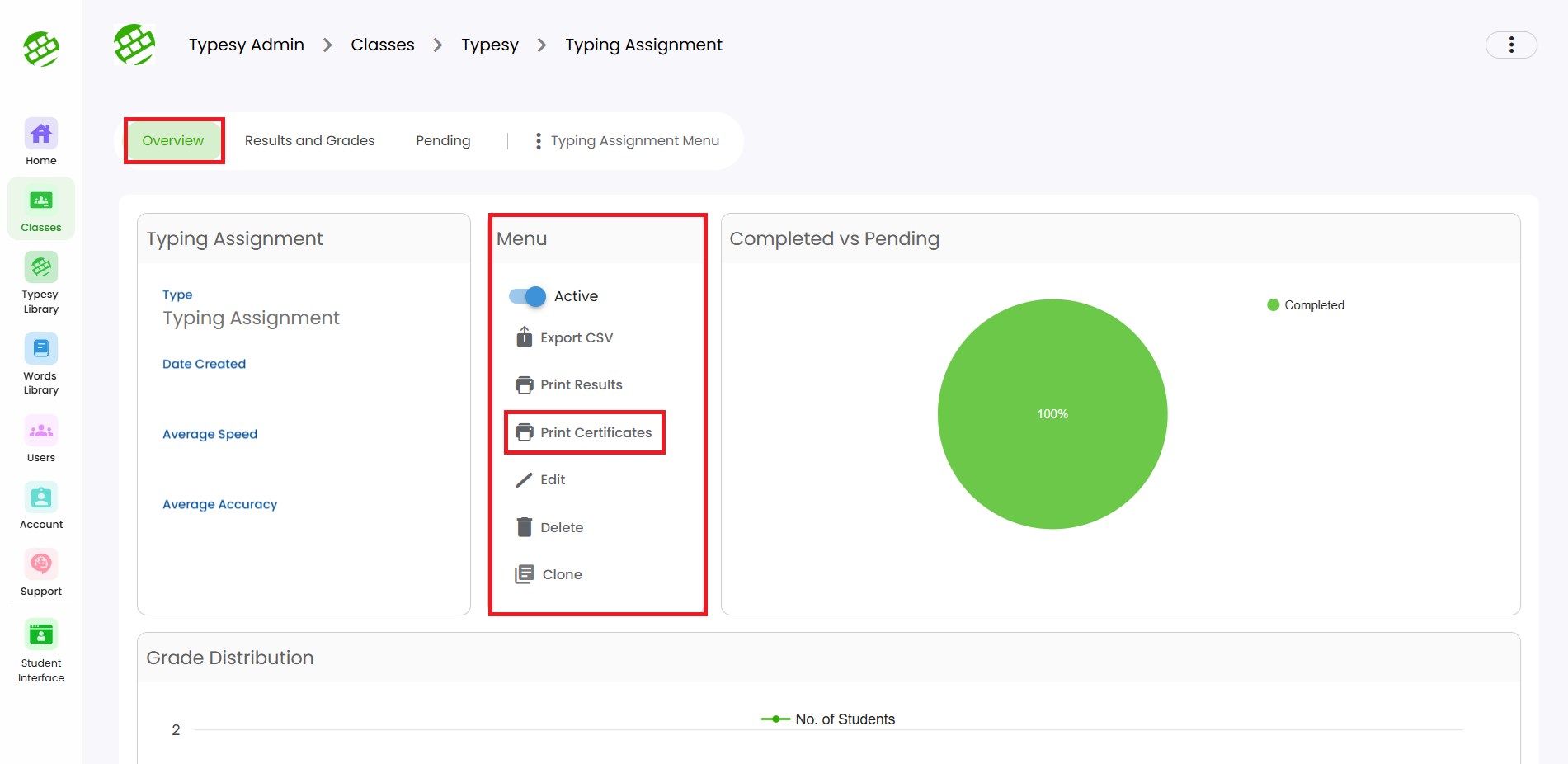The image size is (1568, 764).
Task: Click the green 100% pie chart slice
Action: point(1052,414)
